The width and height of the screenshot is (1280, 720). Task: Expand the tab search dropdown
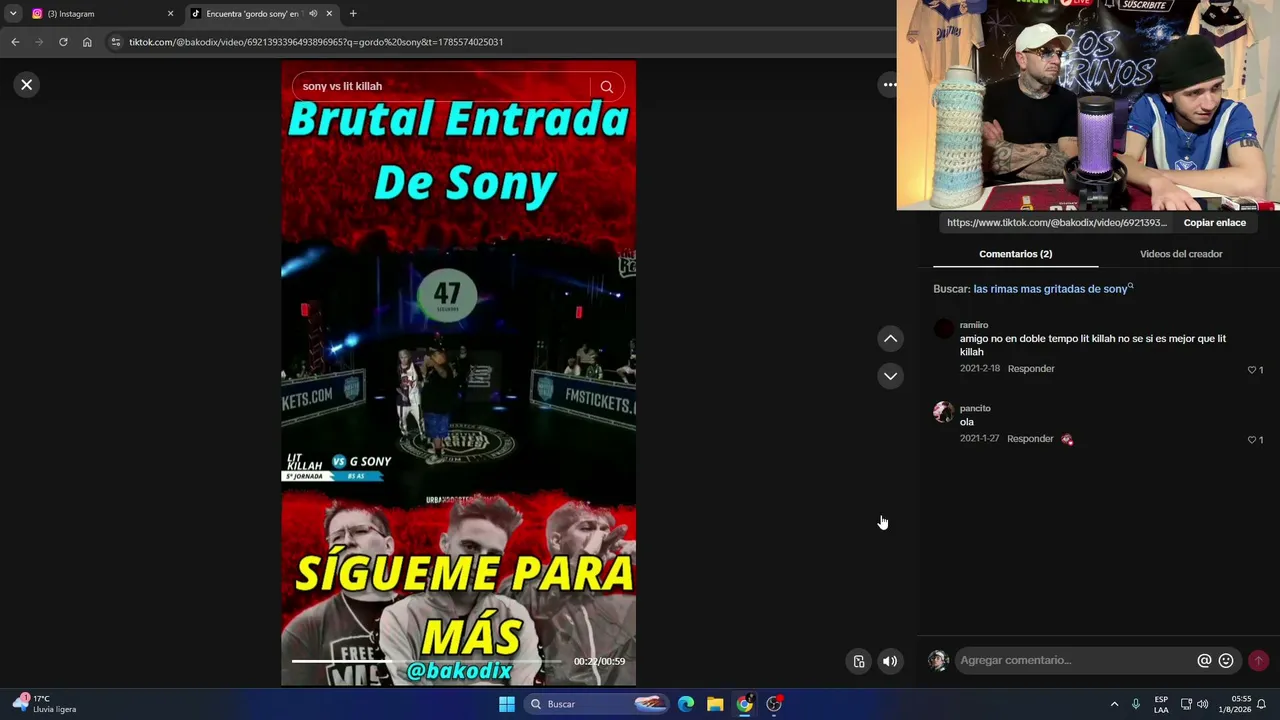13,14
